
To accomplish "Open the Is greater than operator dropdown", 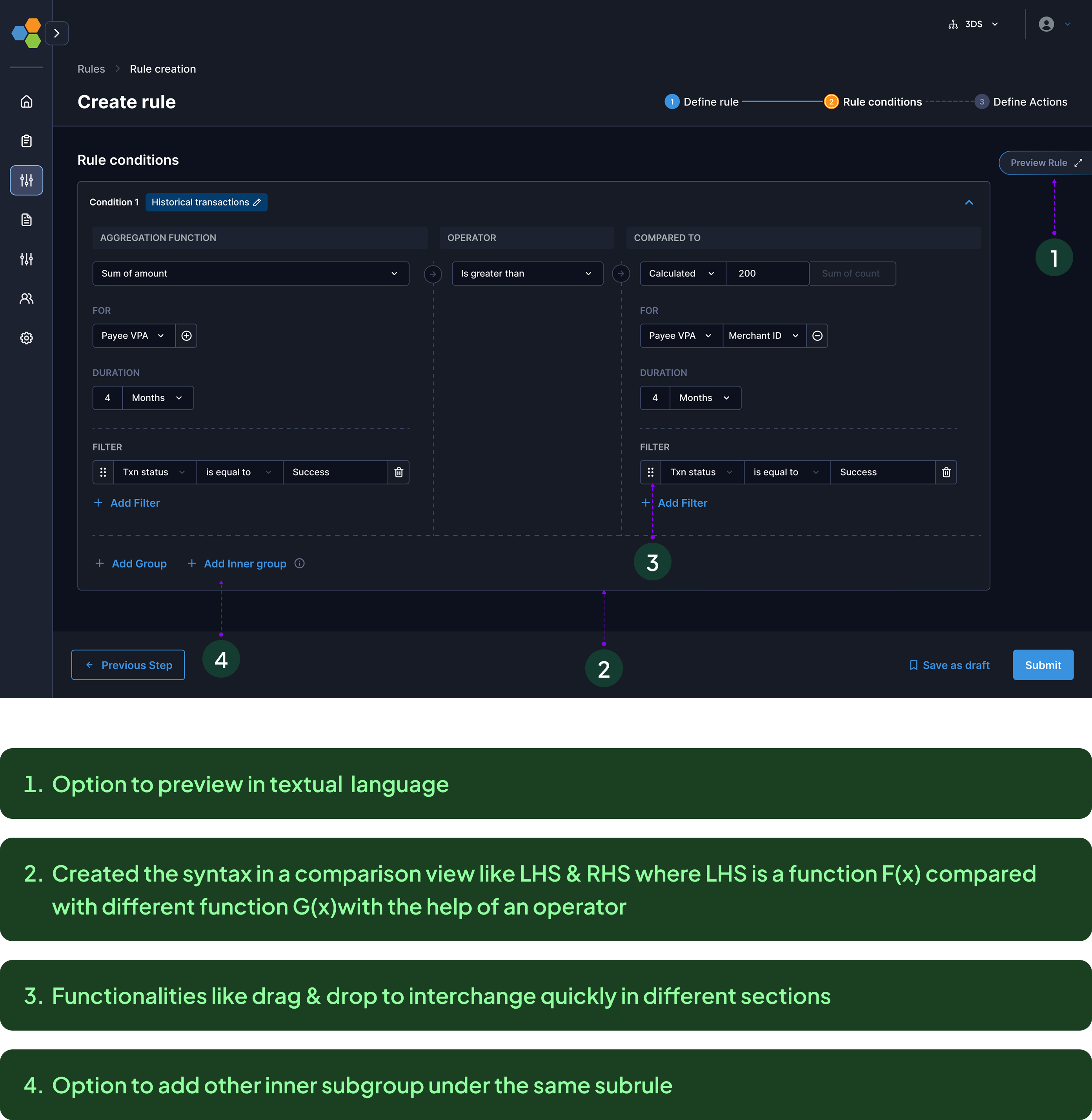I will point(526,274).
